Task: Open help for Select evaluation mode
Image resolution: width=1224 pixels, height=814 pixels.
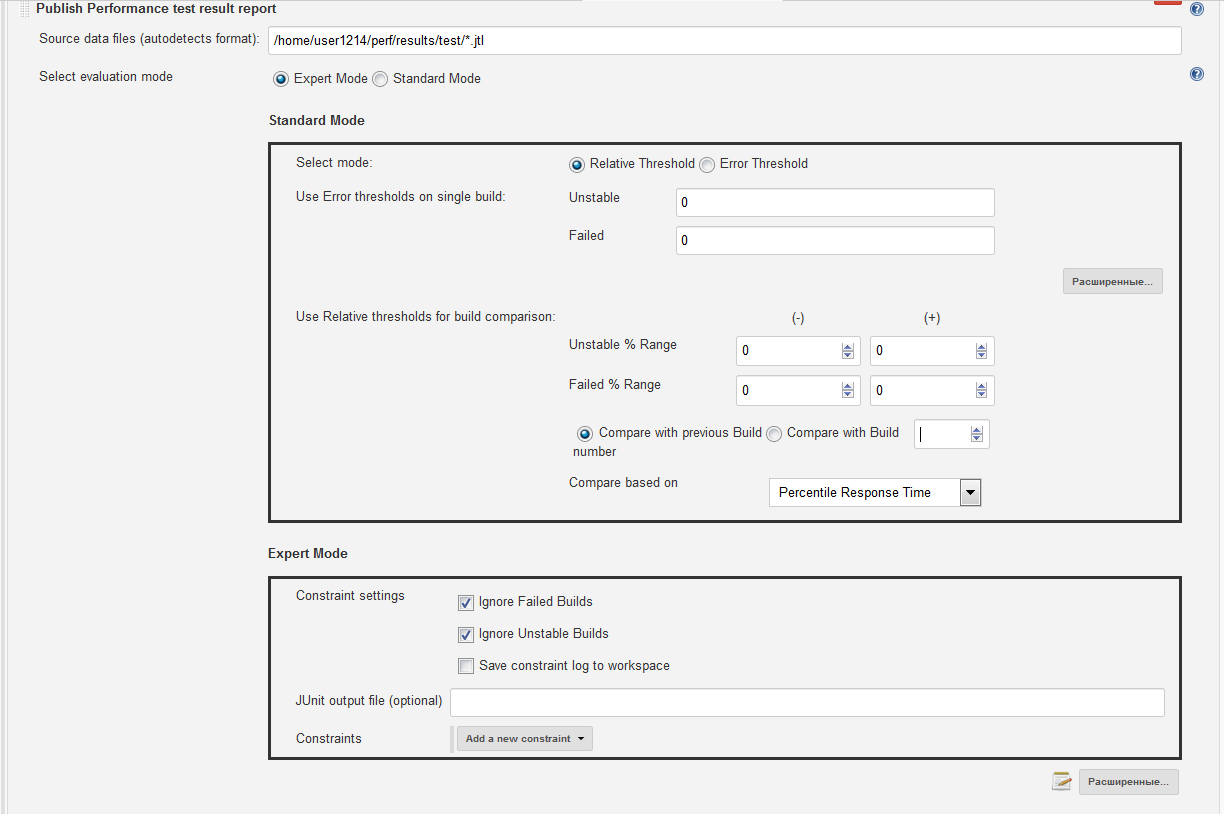Action: pyautogui.click(x=1197, y=75)
